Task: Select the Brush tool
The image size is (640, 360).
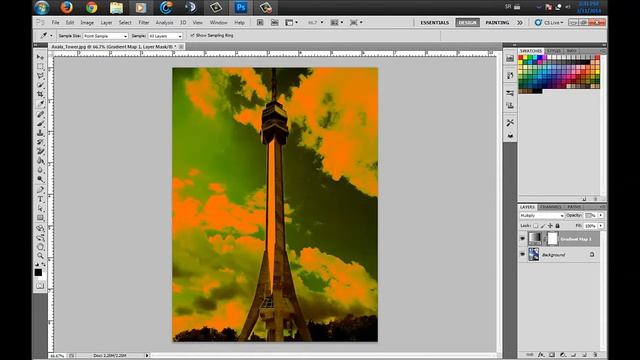Action: (40, 124)
